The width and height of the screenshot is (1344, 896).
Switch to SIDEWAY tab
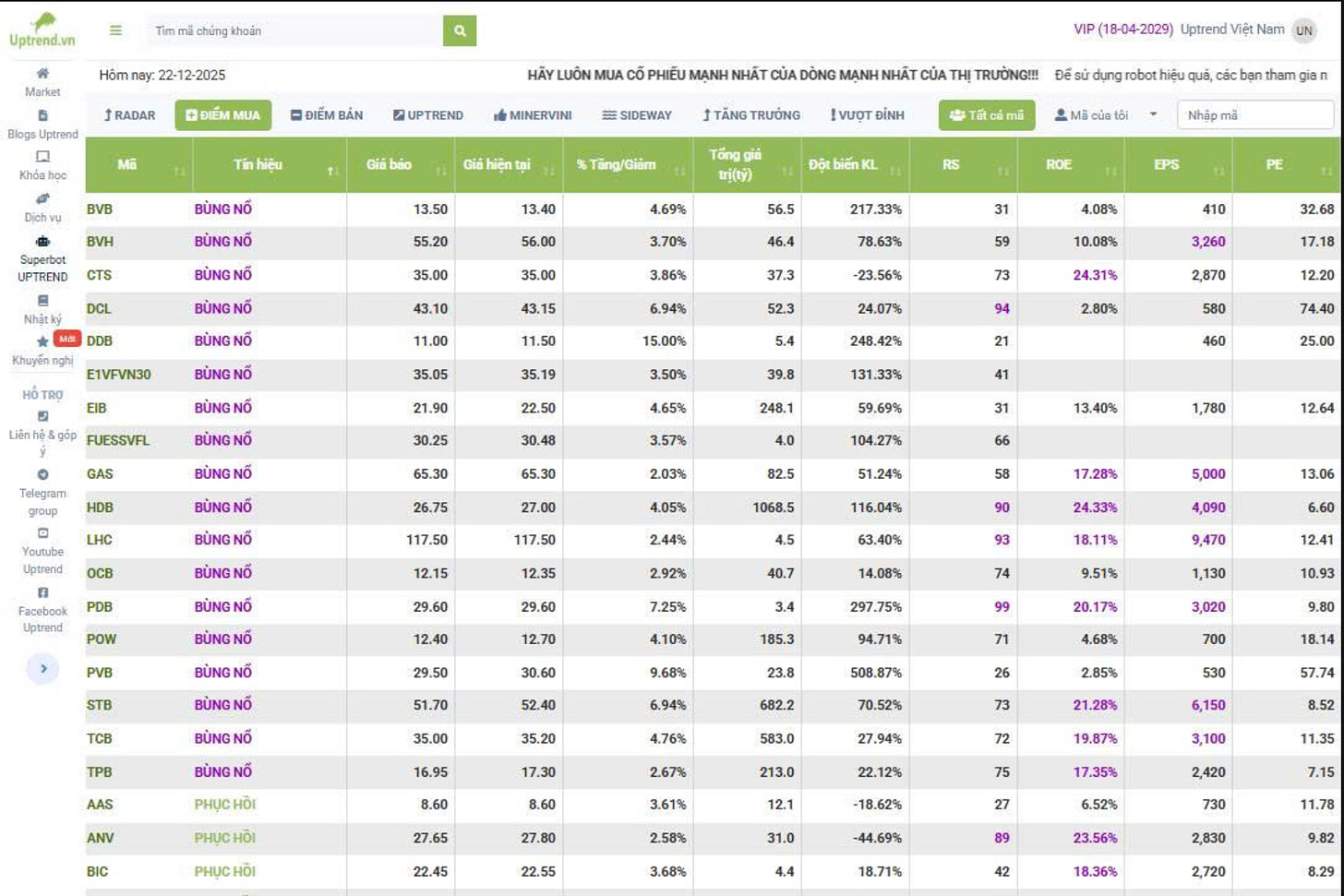pyautogui.click(x=637, y=115)
